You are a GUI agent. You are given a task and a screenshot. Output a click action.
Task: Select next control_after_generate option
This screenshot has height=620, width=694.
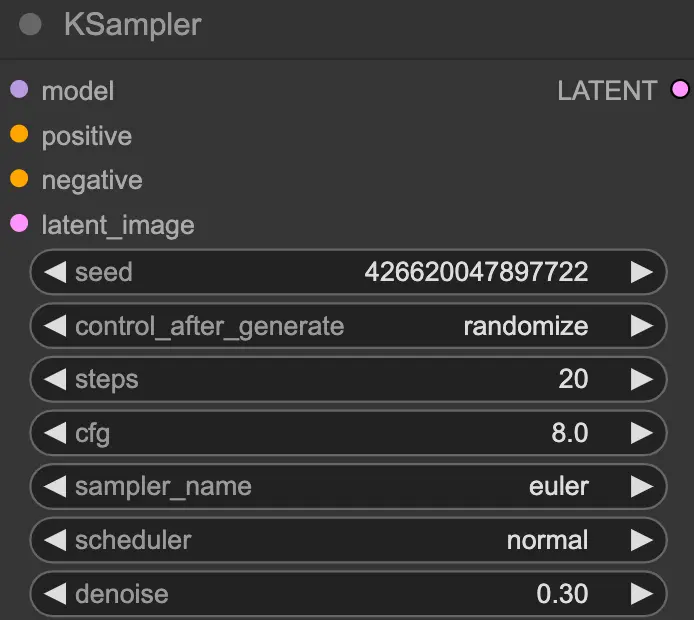pos(640,326)
